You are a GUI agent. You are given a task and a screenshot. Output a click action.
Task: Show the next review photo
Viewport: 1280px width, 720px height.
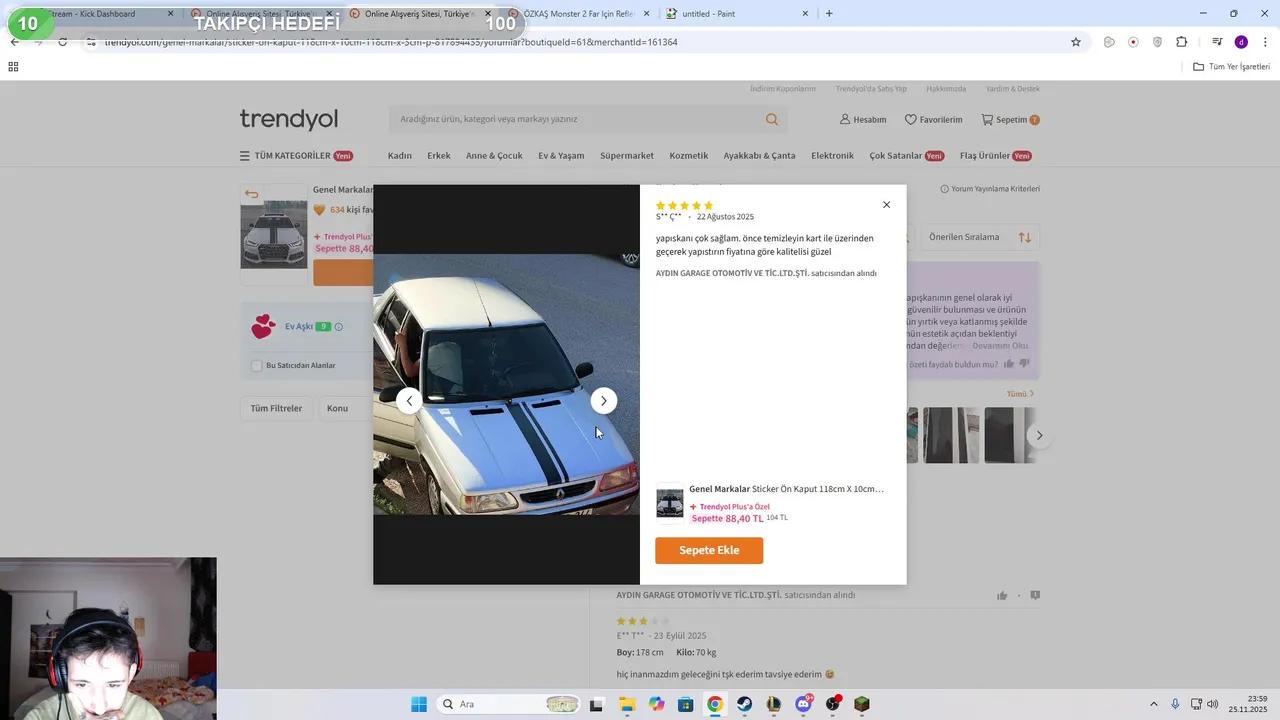(x=603, y=401)
